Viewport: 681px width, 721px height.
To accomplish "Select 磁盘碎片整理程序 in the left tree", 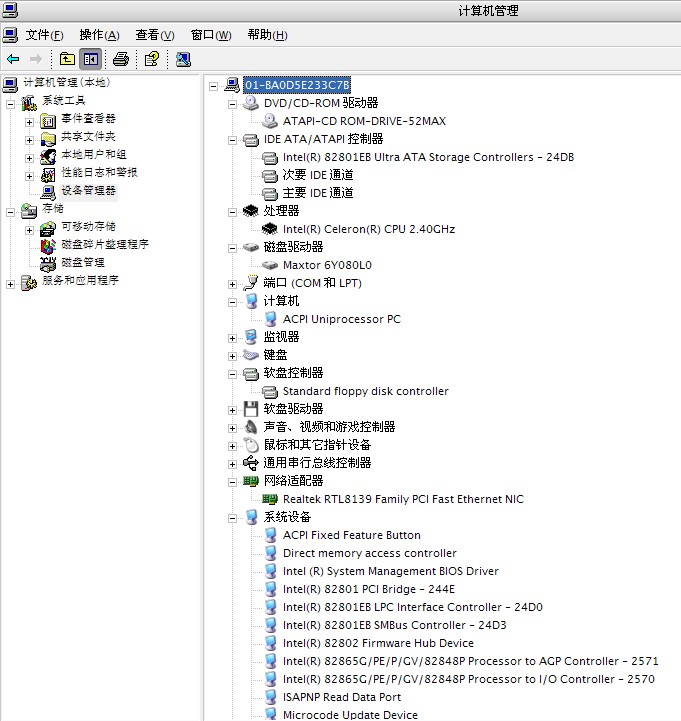I will coord(104,245).
